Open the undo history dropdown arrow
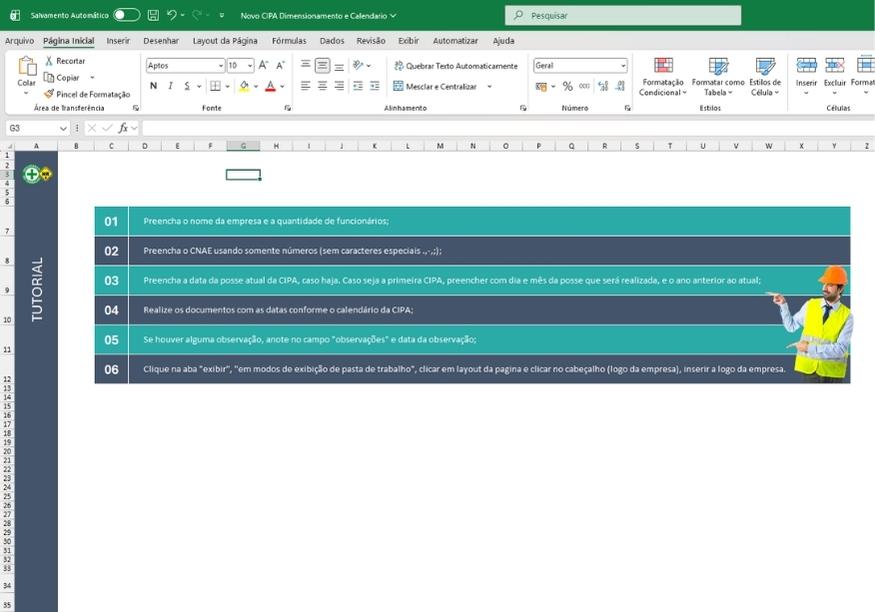This screenshot has height=612, width=875. point(182,16)
